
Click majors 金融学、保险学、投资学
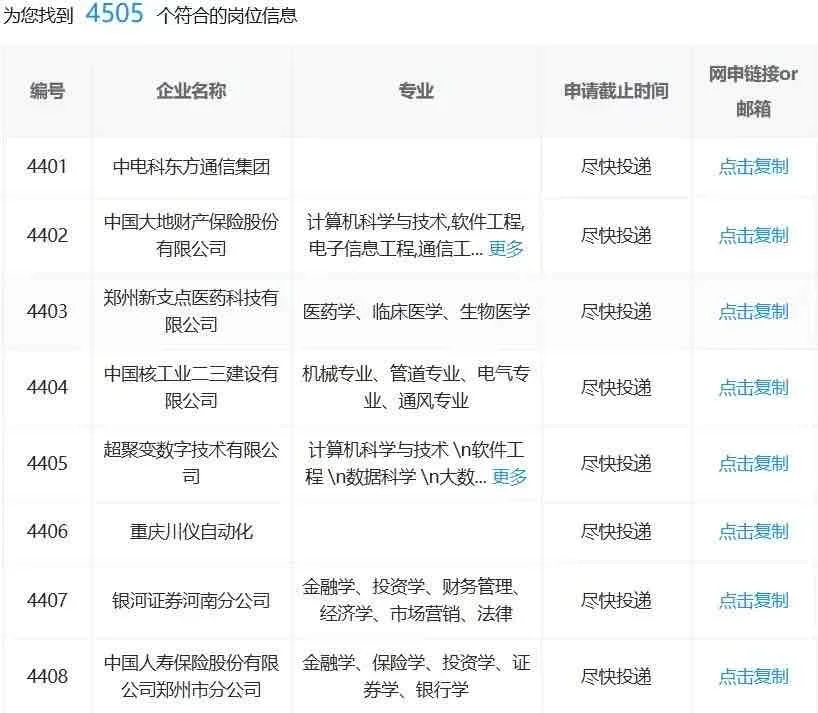[x=416, y=676]
